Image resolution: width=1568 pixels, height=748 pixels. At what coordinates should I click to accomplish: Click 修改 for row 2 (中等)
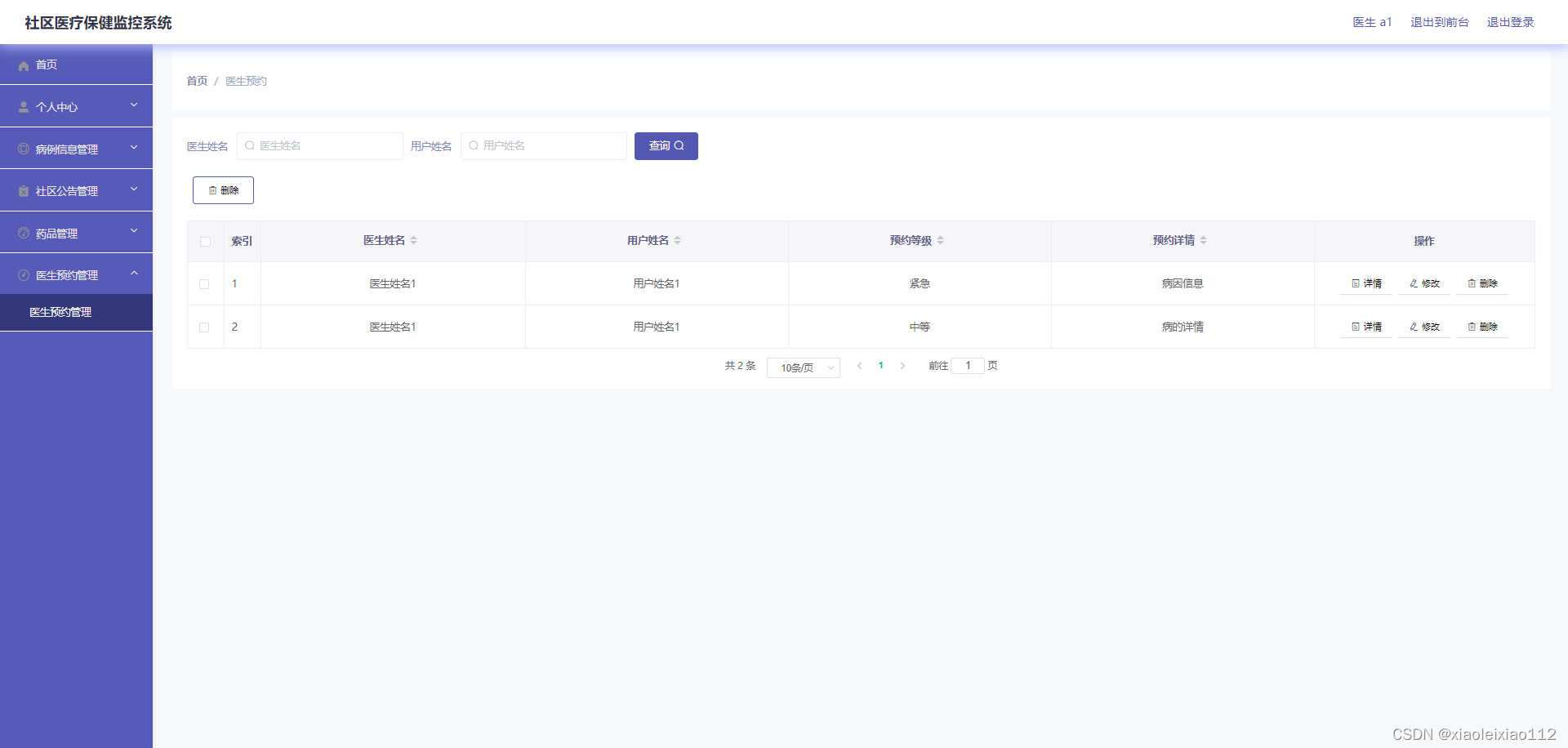tap(1424, 327)
